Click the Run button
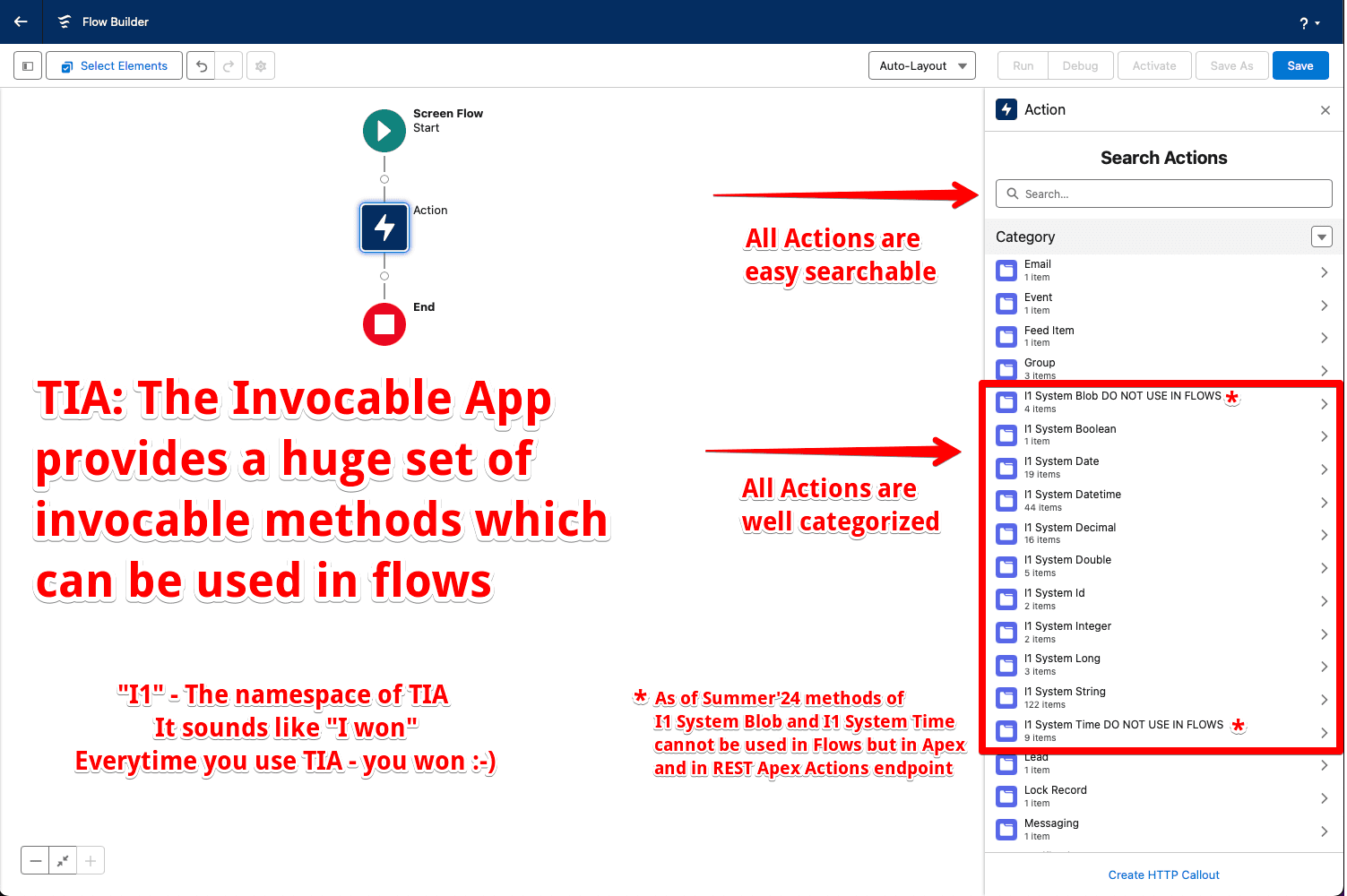Image resolution: width=1347 pixels, height=896 pixels. coord(1023,65)
